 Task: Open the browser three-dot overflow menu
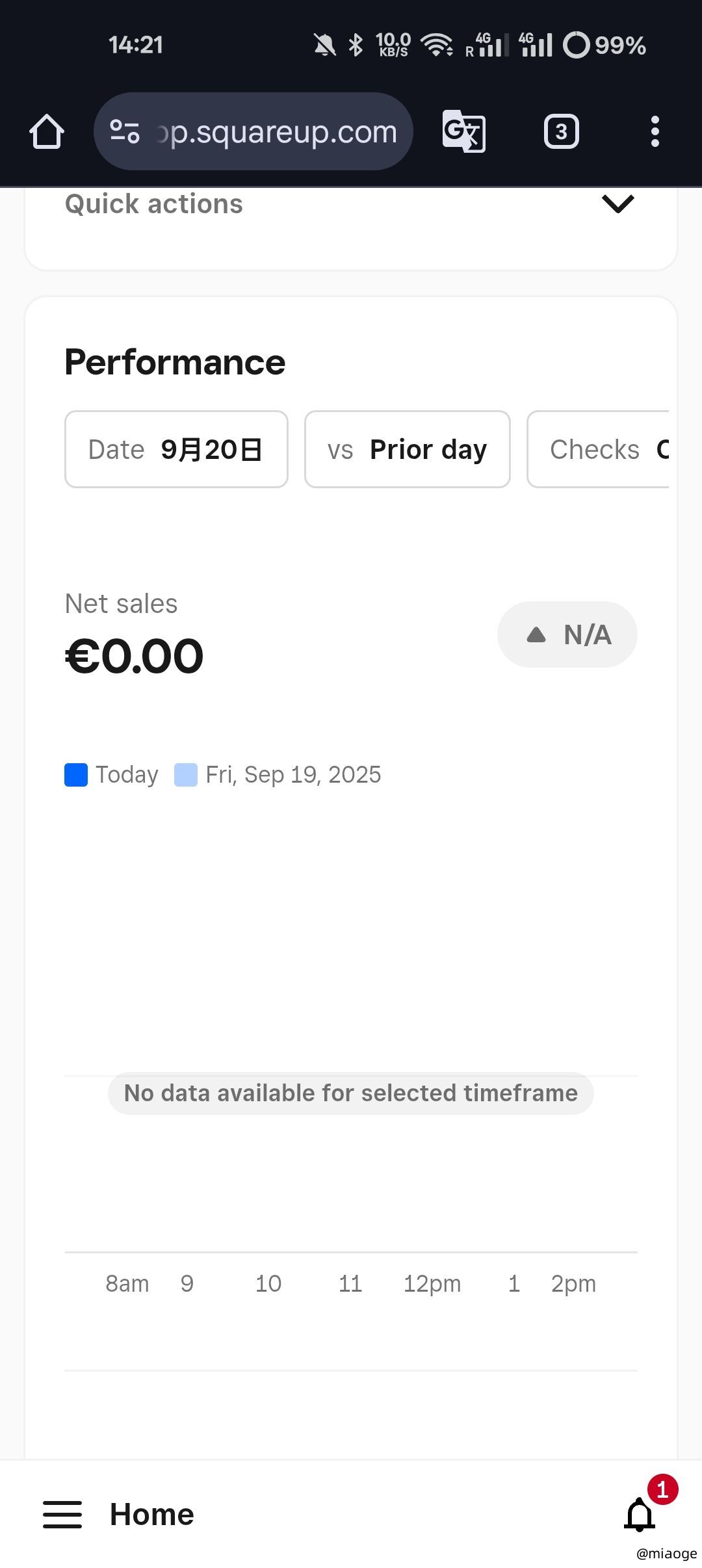tap(655, 132)
